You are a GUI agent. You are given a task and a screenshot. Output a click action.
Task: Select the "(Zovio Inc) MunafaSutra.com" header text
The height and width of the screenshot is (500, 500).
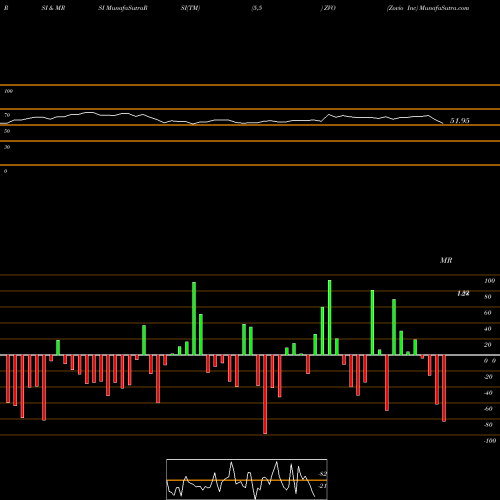(x=428, y=8)
